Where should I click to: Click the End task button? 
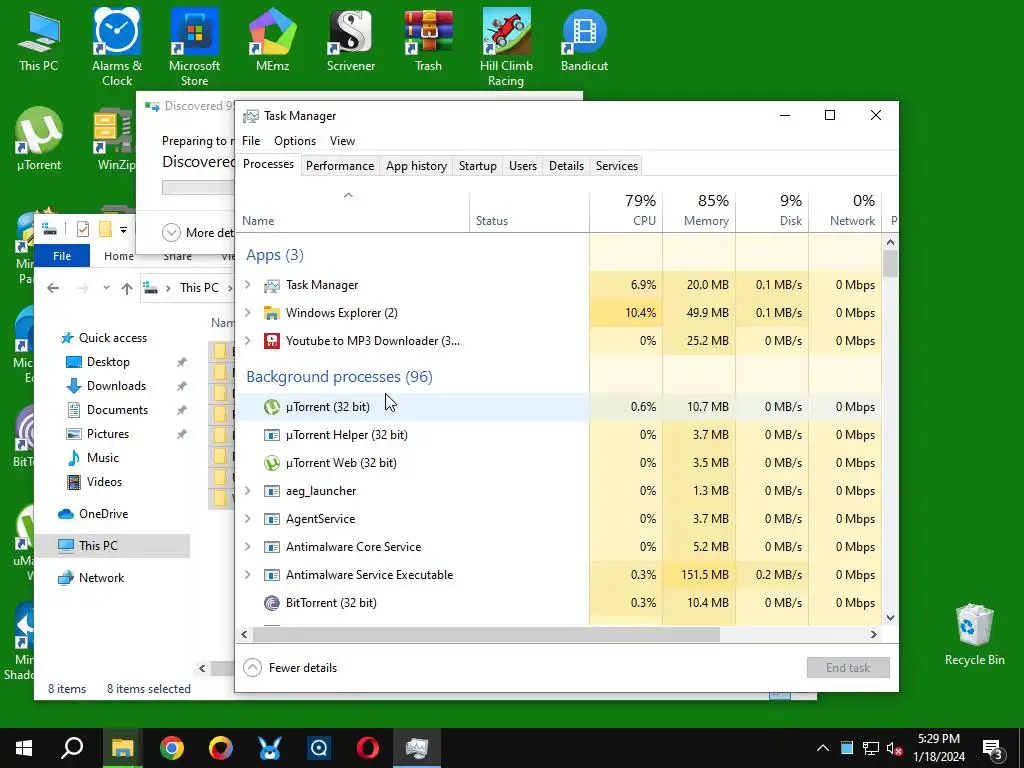pos(848,667)
